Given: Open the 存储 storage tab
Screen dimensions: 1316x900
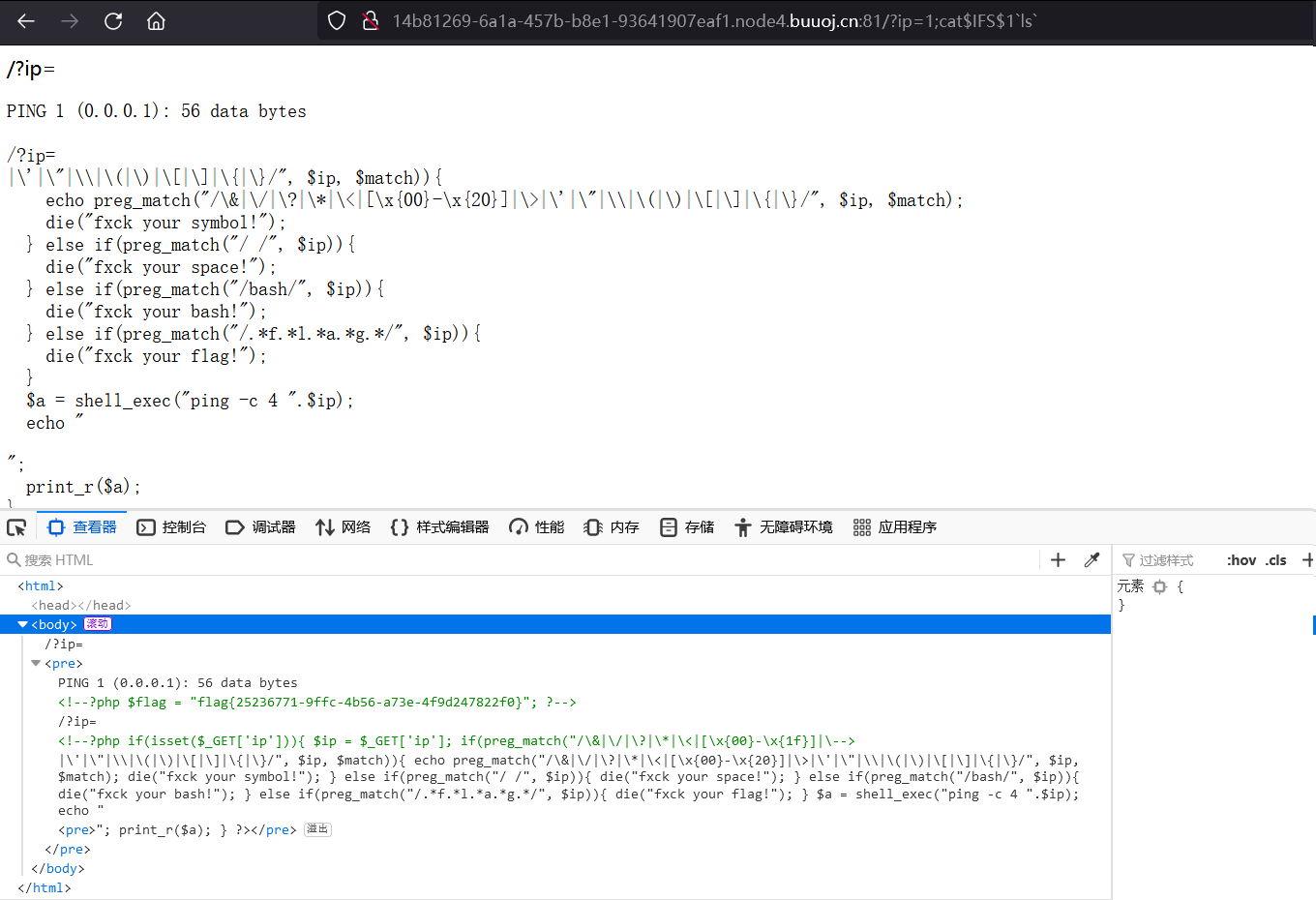Looking at the screenshot, I should click(x=687, y=527).
